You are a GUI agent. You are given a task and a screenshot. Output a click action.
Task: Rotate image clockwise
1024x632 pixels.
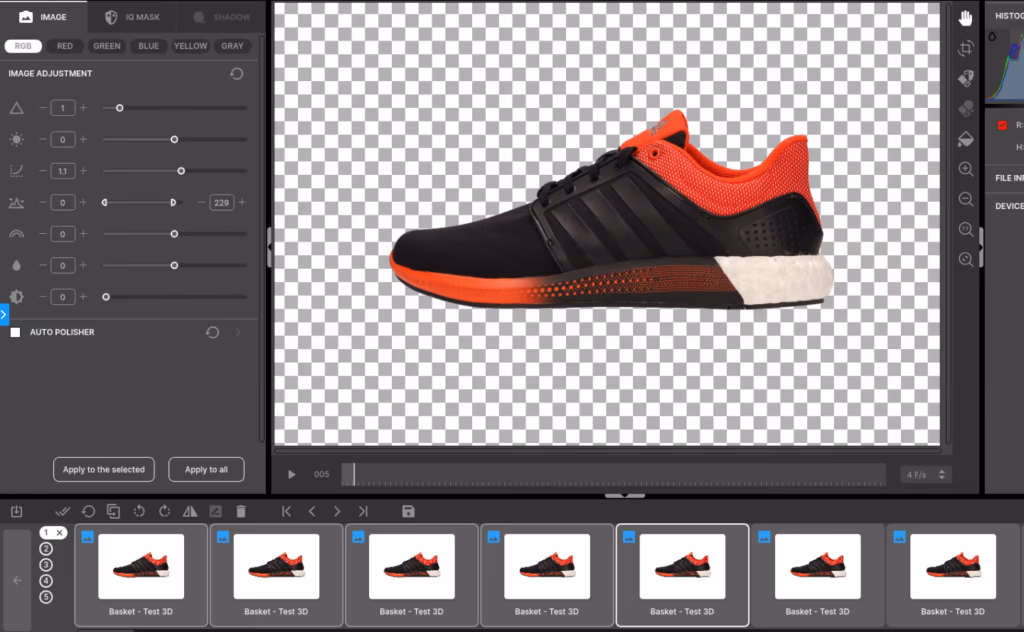pyautogui.click(x=165, y=511)
